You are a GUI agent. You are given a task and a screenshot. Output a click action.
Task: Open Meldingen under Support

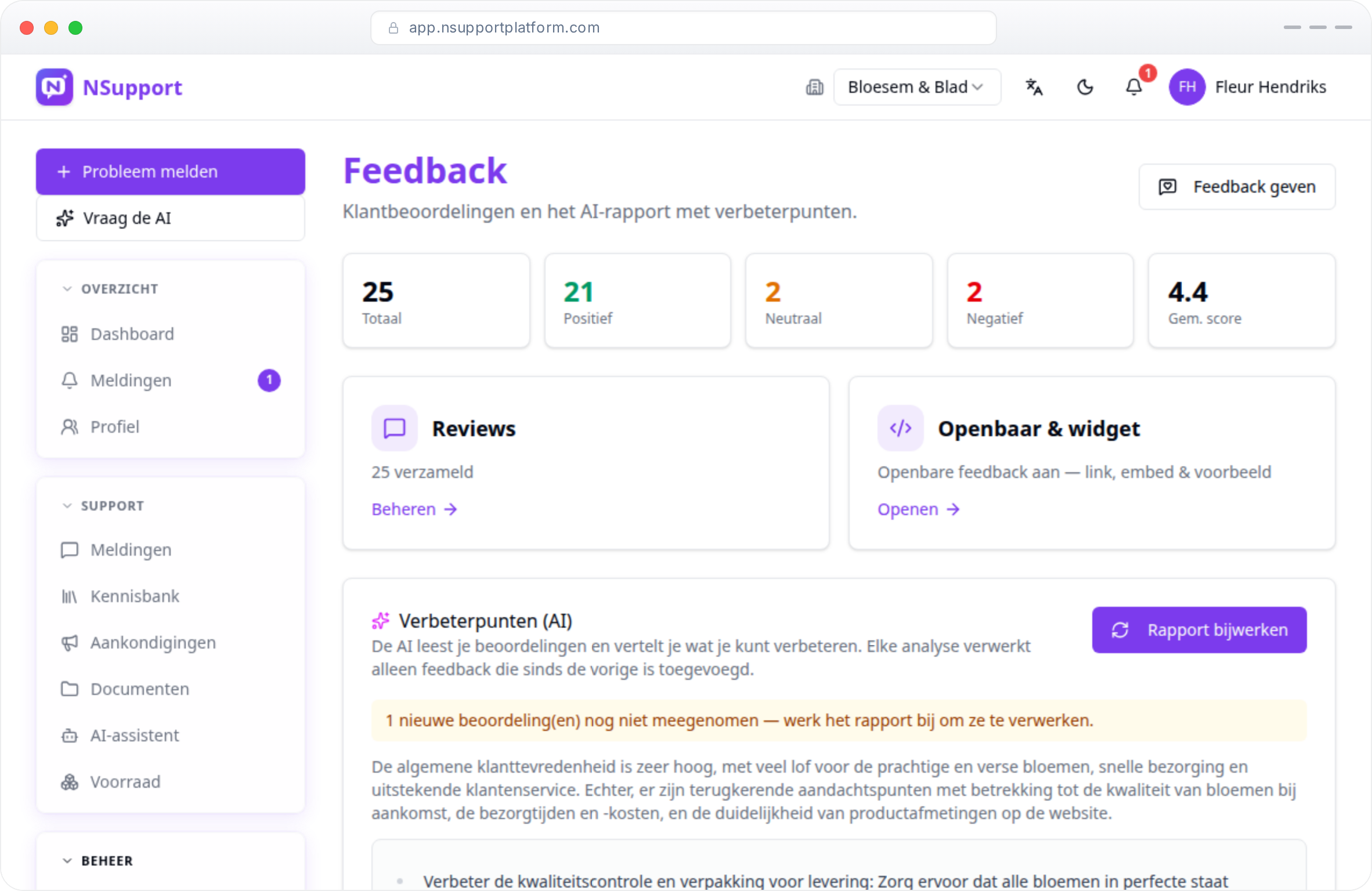click(x=171, y=550)
